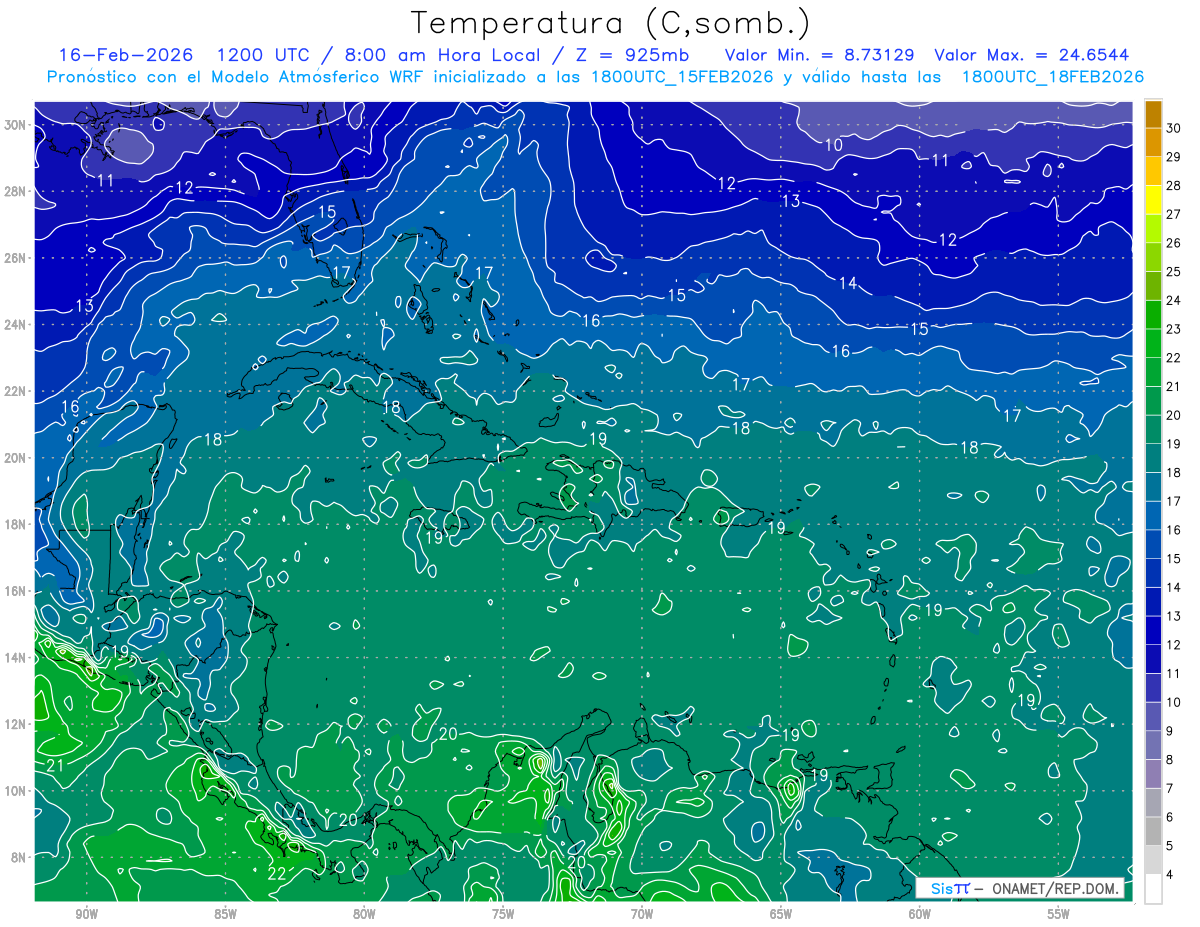Click the "14" contour label on the map
The height and width of the screenshot is (927, 1200).
848,284
